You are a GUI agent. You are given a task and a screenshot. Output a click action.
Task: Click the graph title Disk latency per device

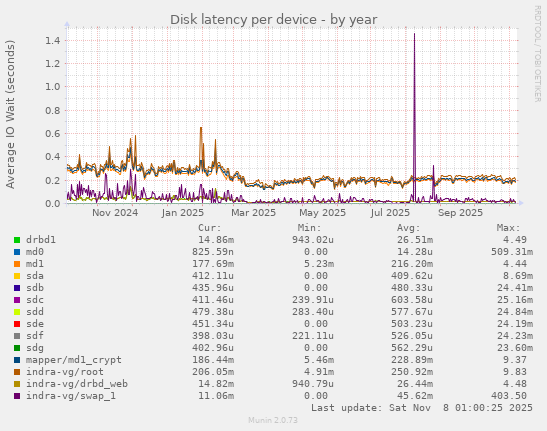click(x=274, y=20)
